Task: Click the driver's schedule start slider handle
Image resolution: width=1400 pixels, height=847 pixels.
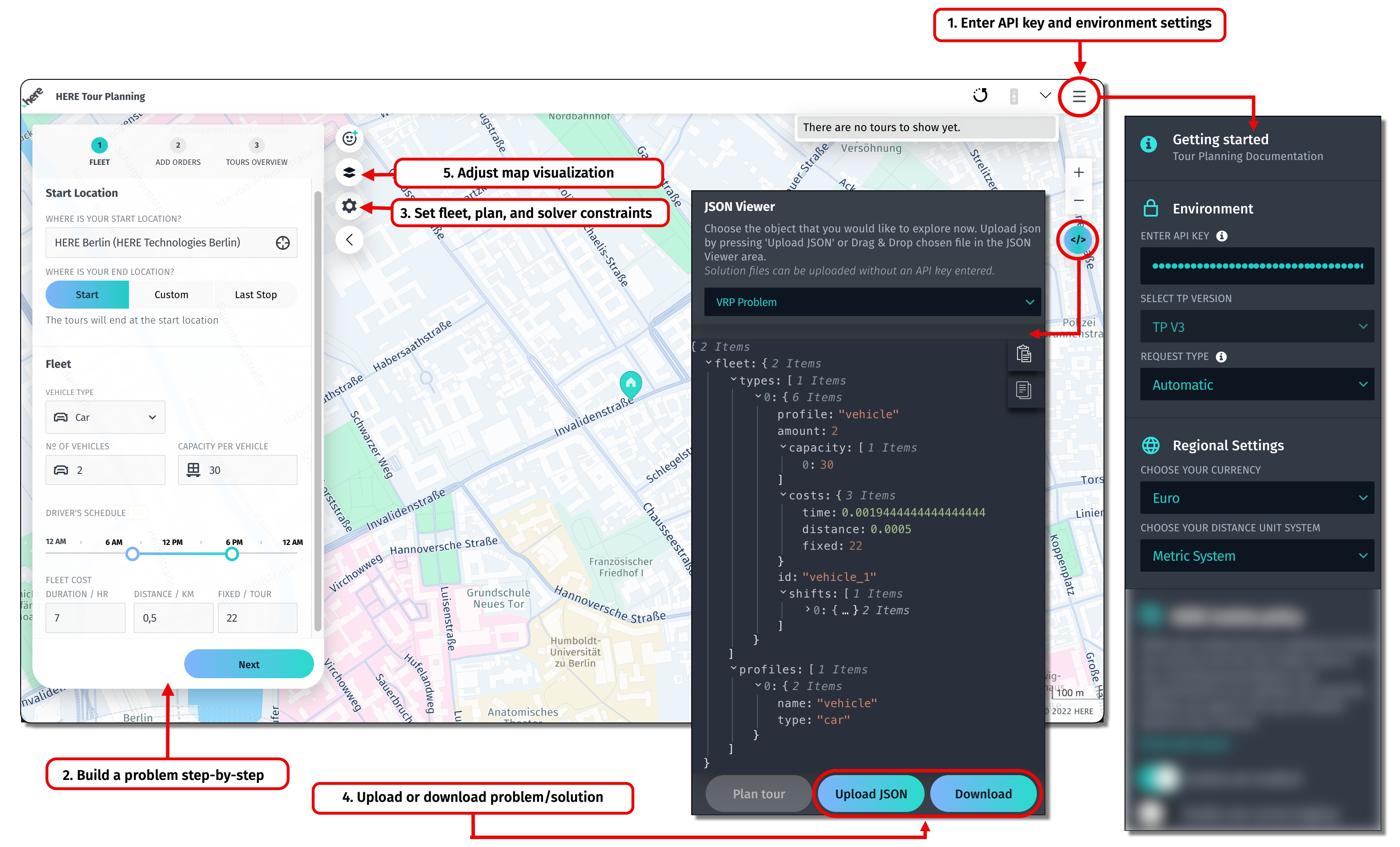Action: pyautogui.click(x=132, y=554)
